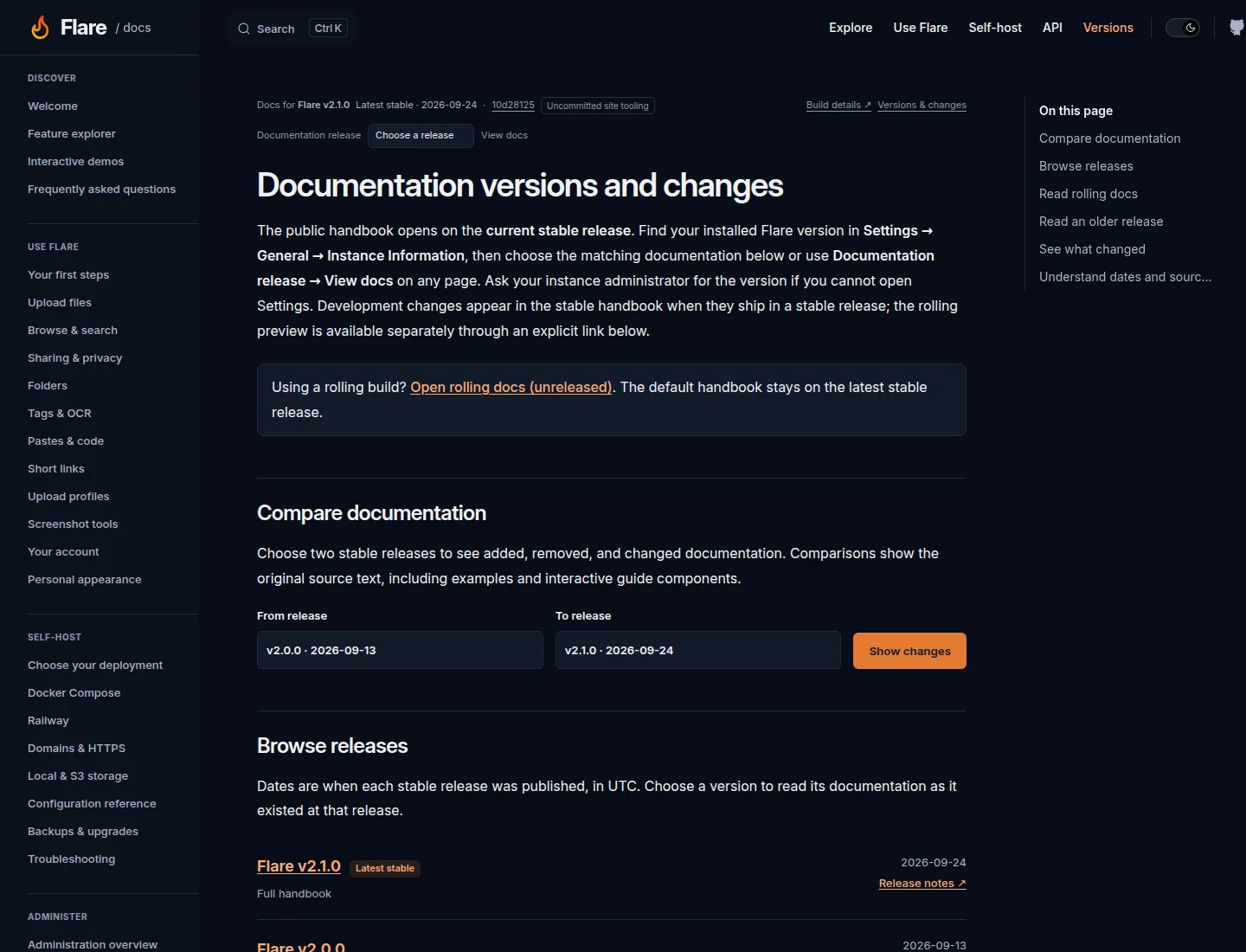The image size is (1246, 952).
Task: Open Sharing & privacy page
Action: click(74, 358)
